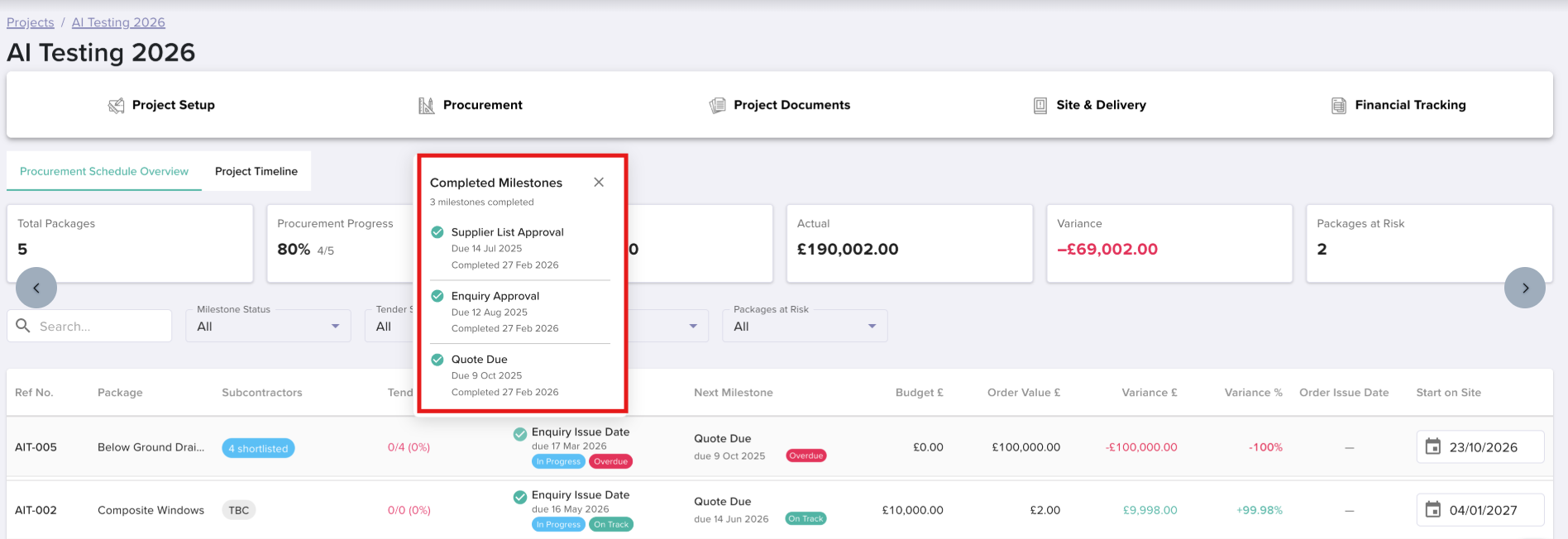This screenshot has width=1568, height=539.
Task: Click the Project Setup icon
Action: [x=117, y=106]
